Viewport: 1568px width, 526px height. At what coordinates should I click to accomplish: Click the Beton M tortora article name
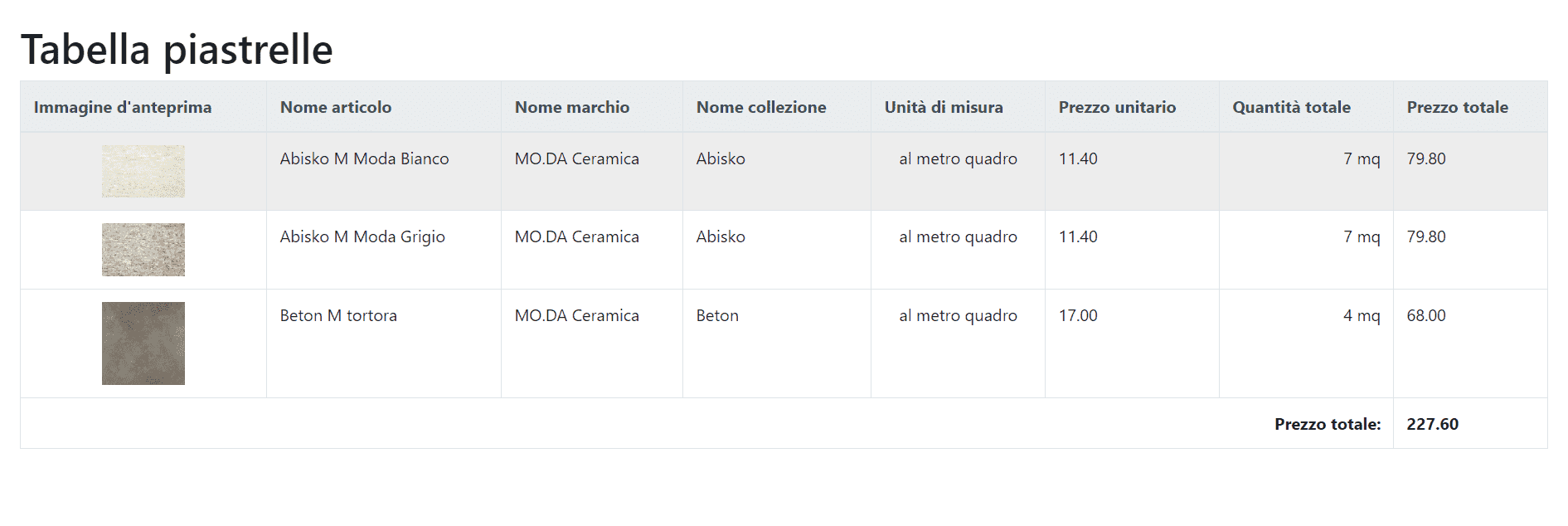338,315
